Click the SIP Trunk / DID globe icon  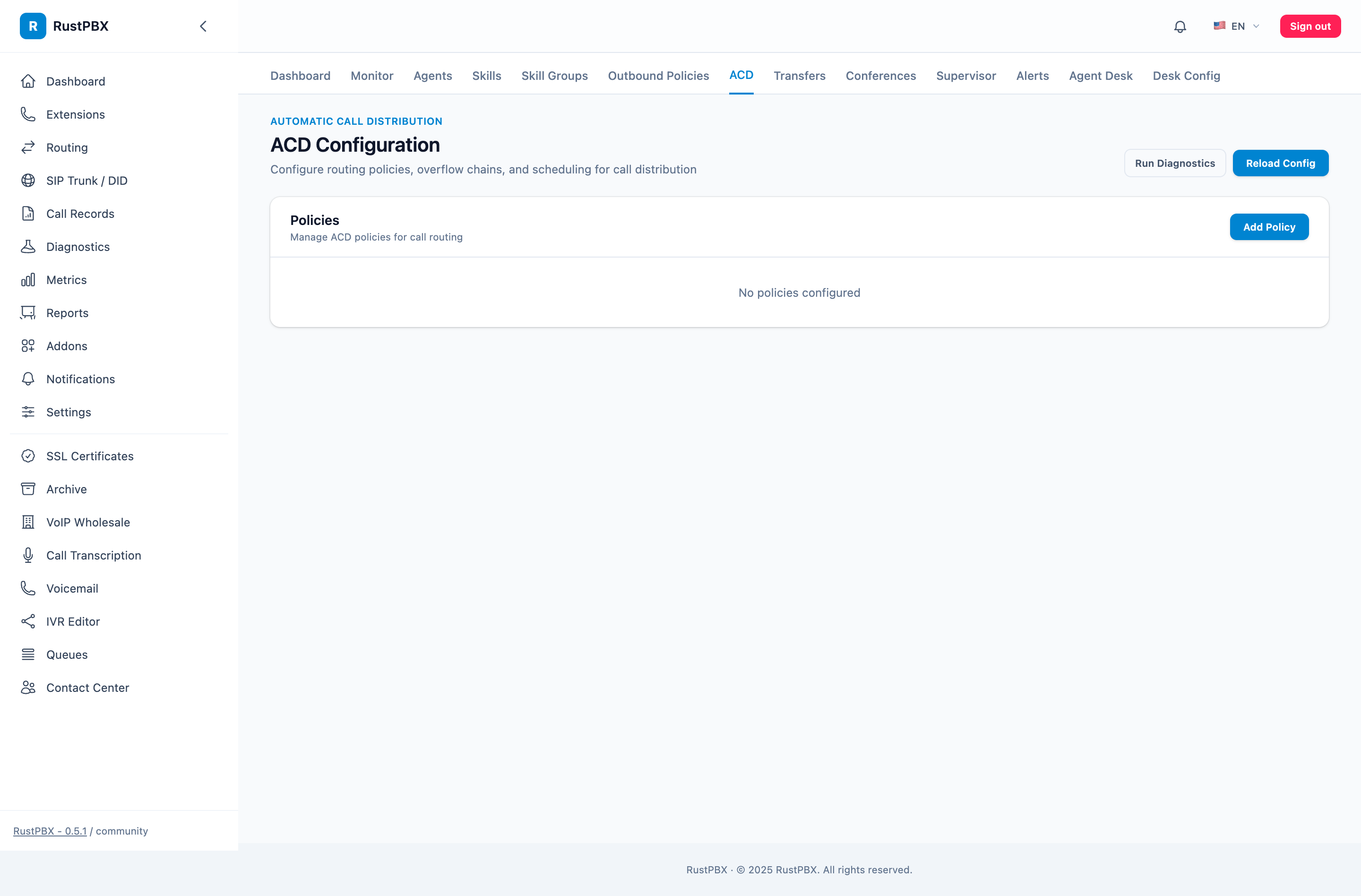[x=28, y=181]
